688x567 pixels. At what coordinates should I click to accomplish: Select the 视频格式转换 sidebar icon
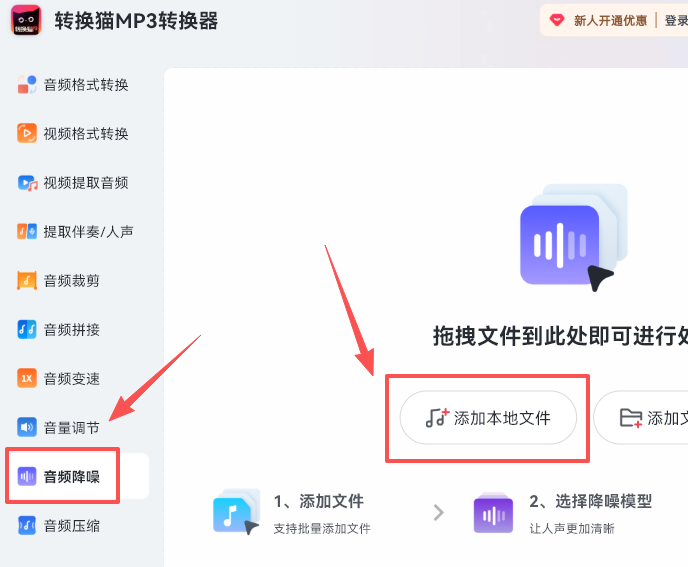click(x=27, y=134)
